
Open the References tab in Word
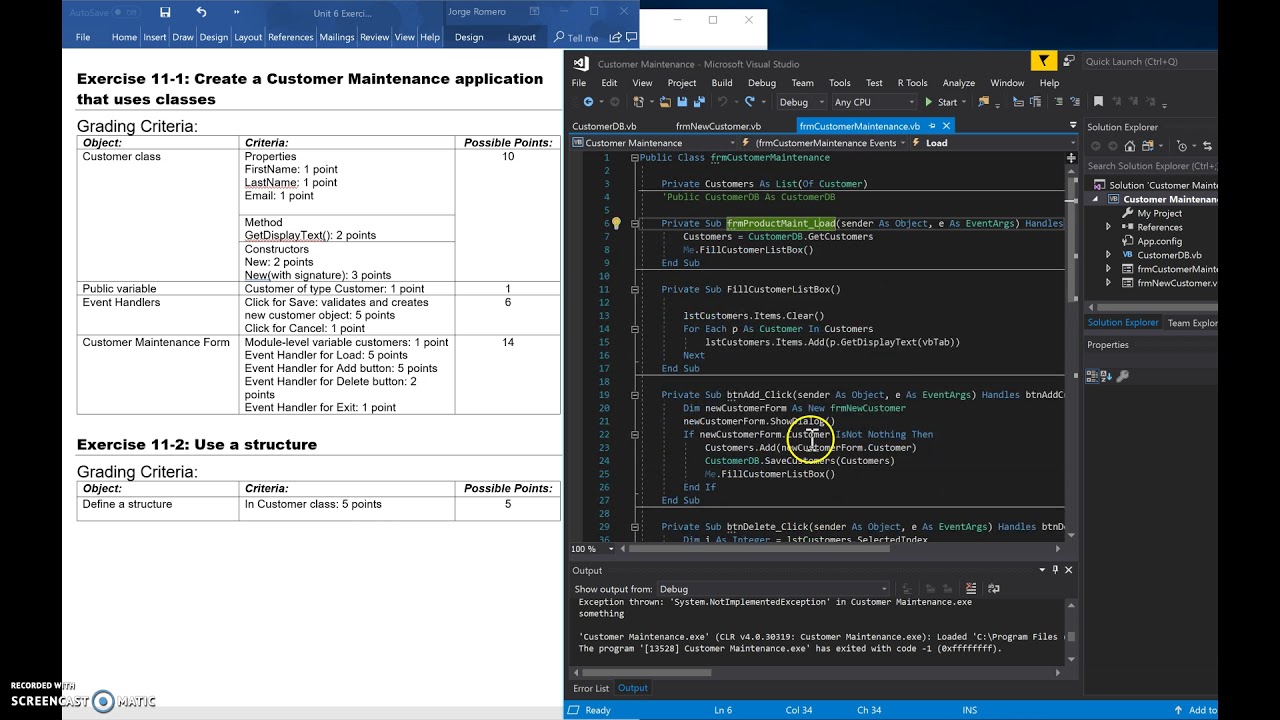(291, 37)
